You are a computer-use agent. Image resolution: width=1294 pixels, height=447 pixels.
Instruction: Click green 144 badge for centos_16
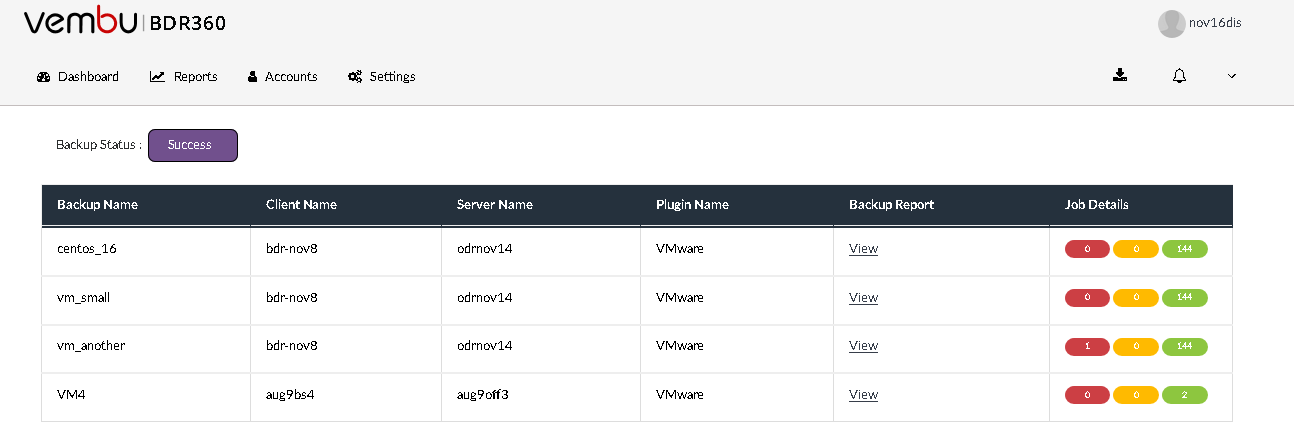tap(1185, 249)
